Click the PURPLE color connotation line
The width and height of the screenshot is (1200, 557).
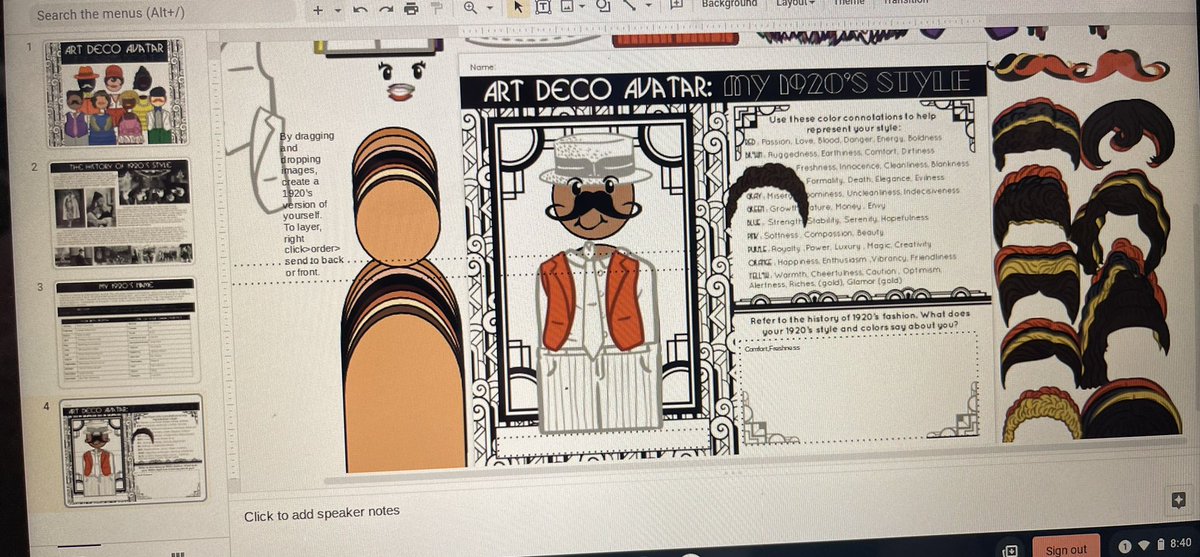[838, 245]
